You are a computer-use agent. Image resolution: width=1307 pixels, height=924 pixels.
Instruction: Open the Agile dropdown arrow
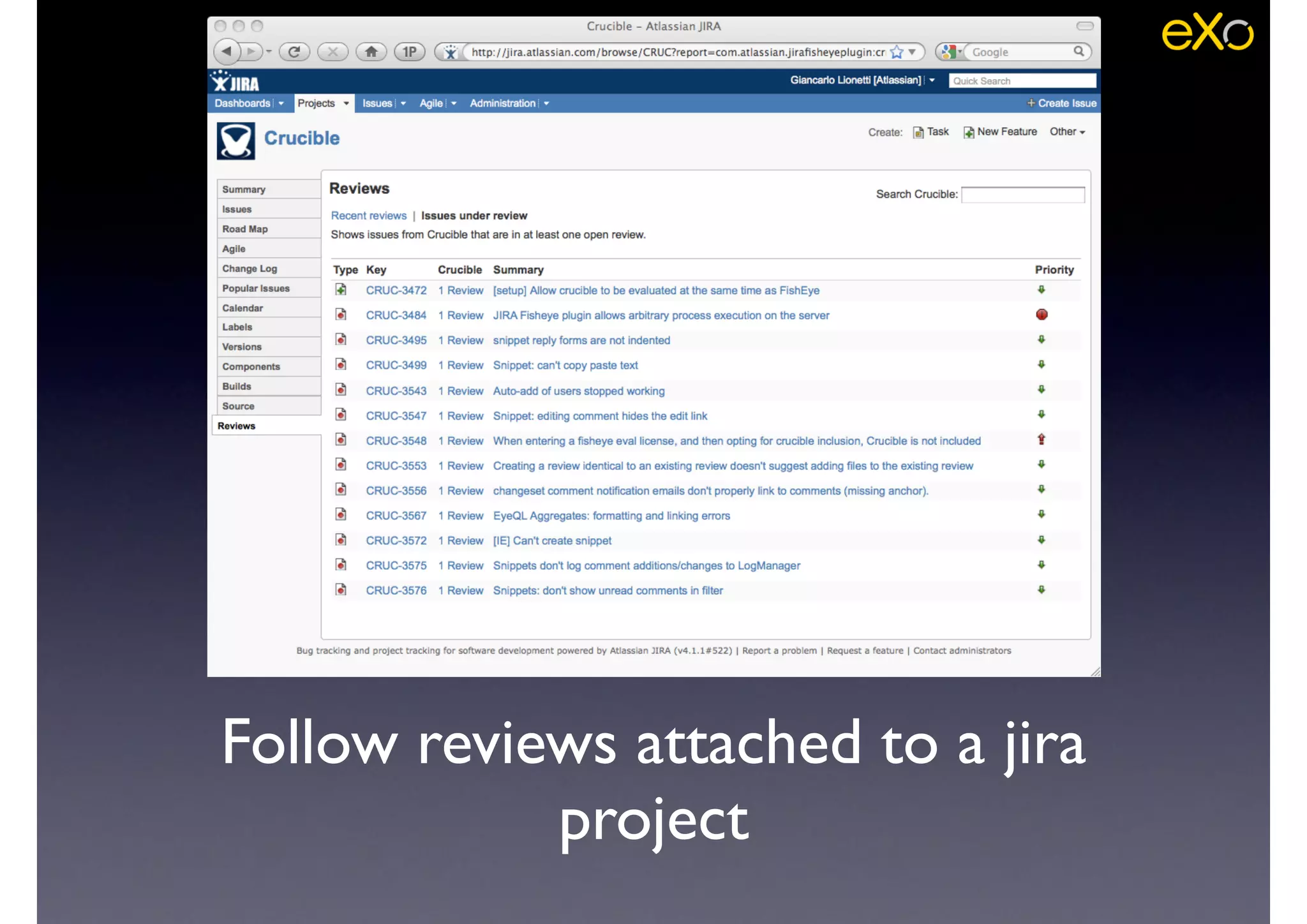[454, 103]
